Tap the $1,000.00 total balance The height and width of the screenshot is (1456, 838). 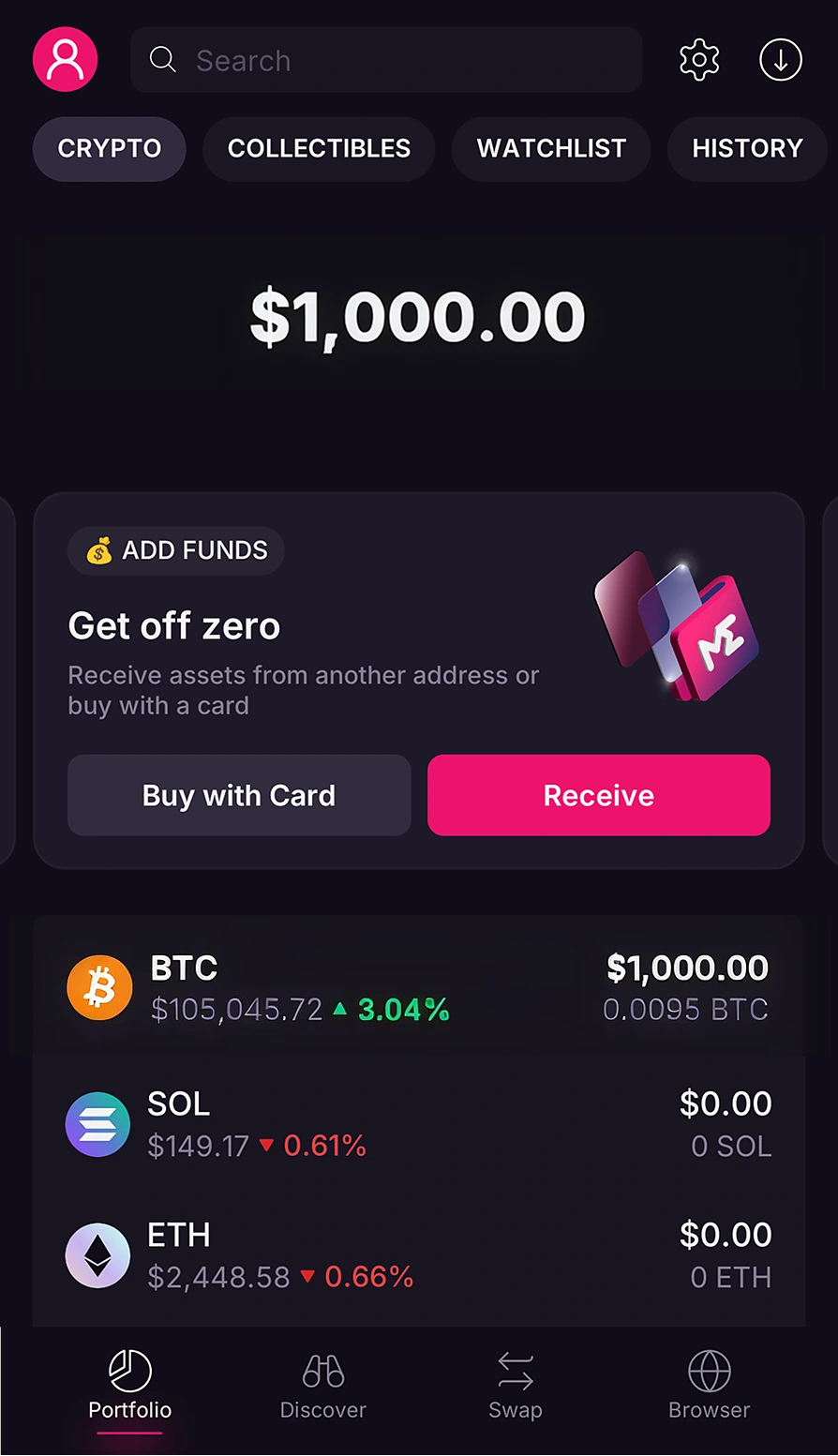pyautogui.click(x=418, y=316)
